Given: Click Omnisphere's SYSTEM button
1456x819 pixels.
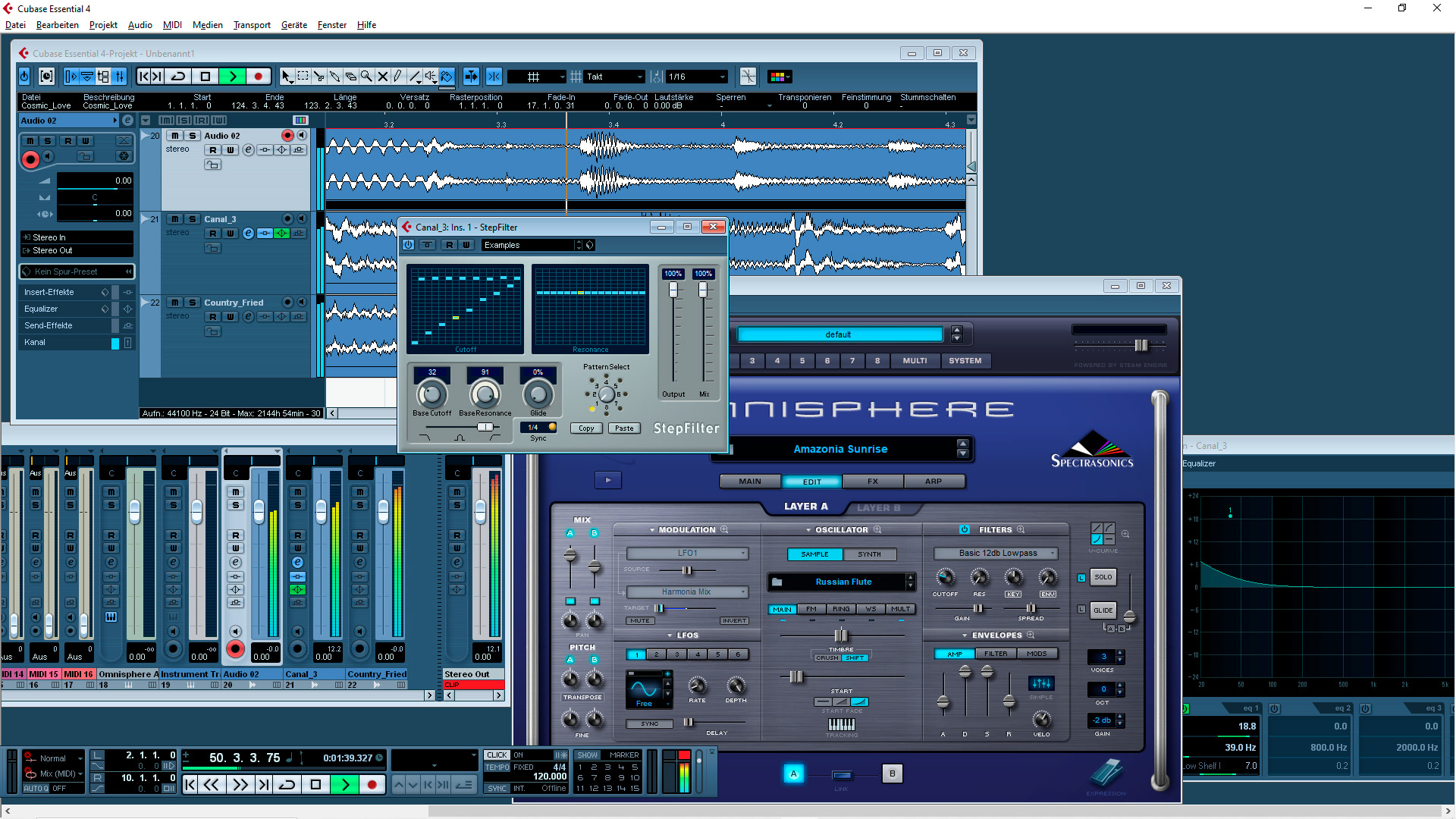Looking at the screenshot, I should coord(965,361).
